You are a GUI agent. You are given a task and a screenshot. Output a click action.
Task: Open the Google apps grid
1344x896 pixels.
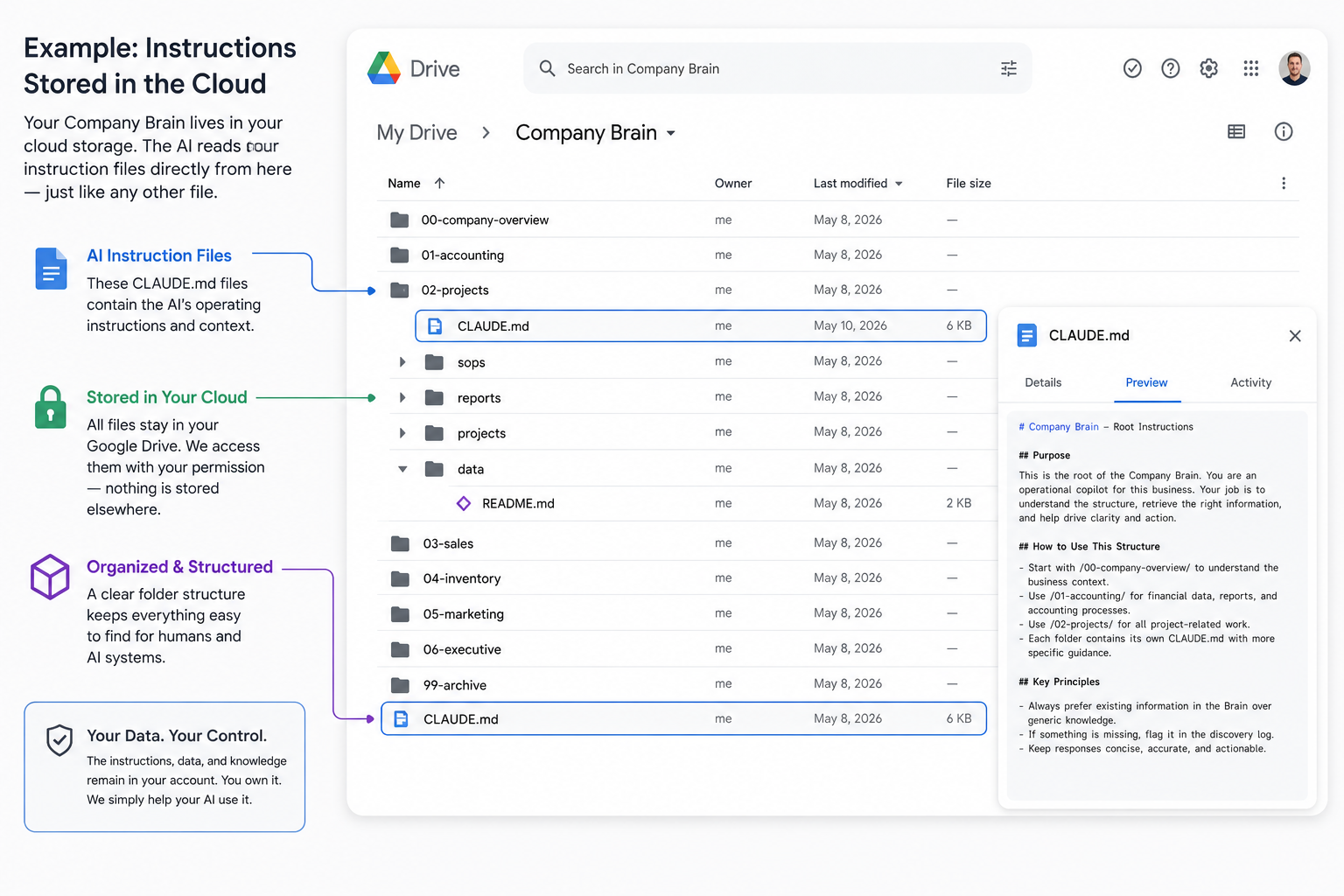pos(1251,68)
